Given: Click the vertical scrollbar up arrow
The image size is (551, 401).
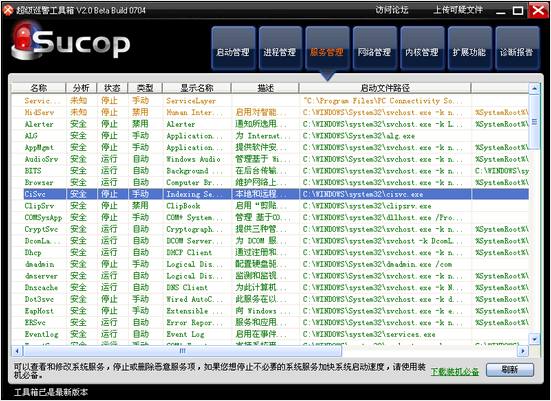Looking at the screenshot, I should pyautogui.click(x=534, y=88).
